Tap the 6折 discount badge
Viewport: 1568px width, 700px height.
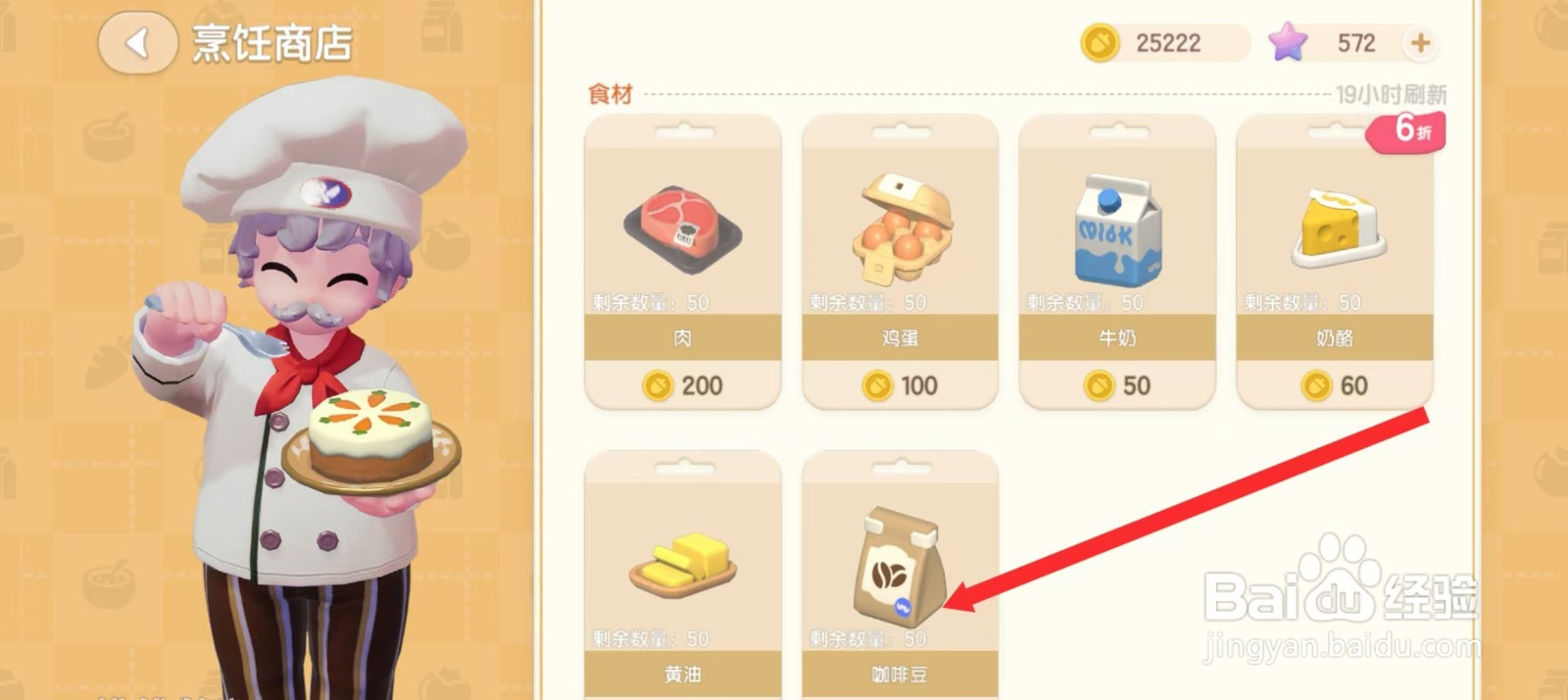tap(1407, 130)
